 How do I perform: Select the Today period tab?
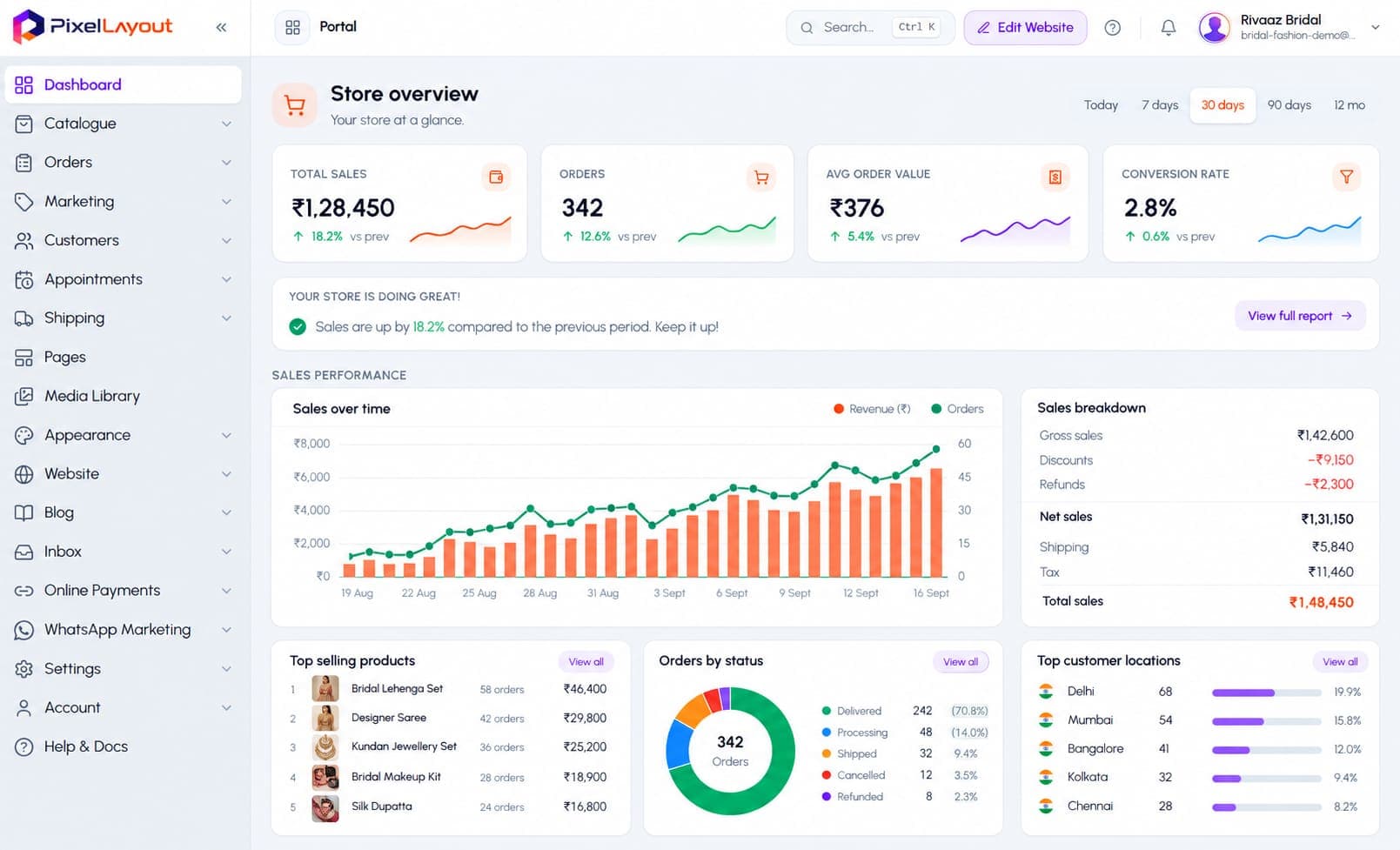(1101, 105)
